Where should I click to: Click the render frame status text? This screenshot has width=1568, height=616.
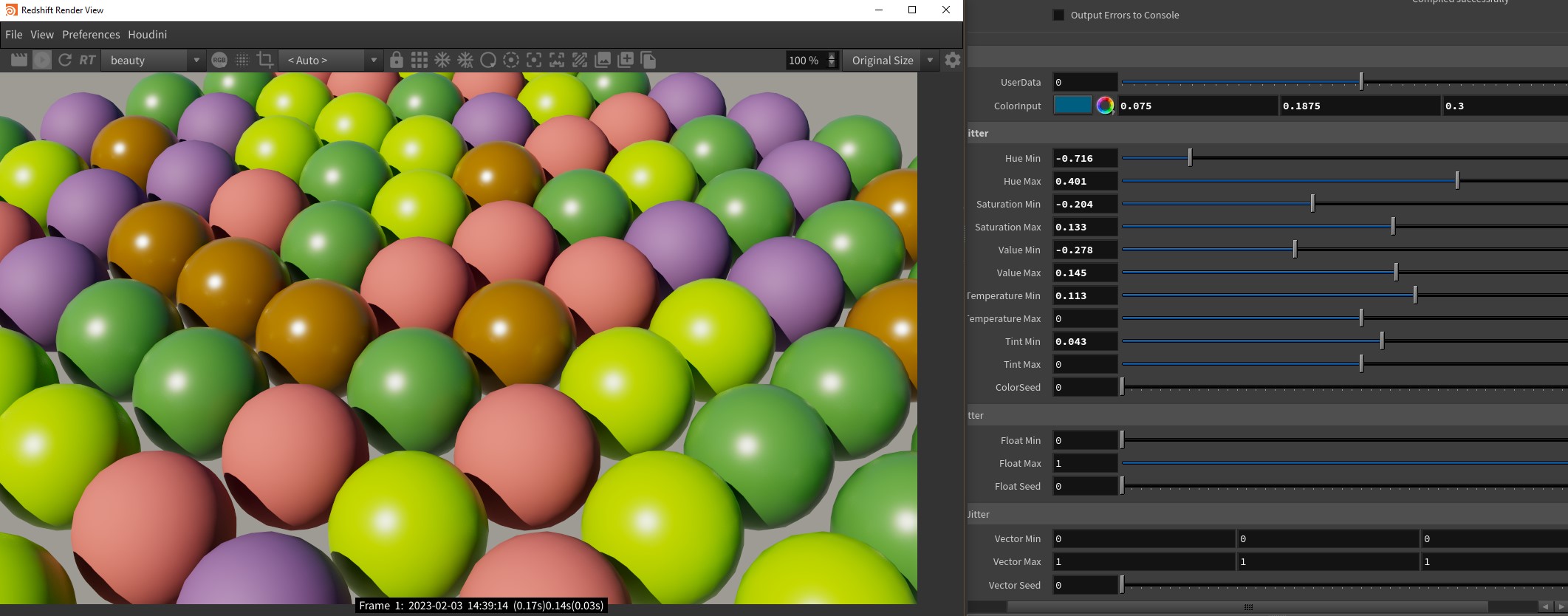pos(481,605)
